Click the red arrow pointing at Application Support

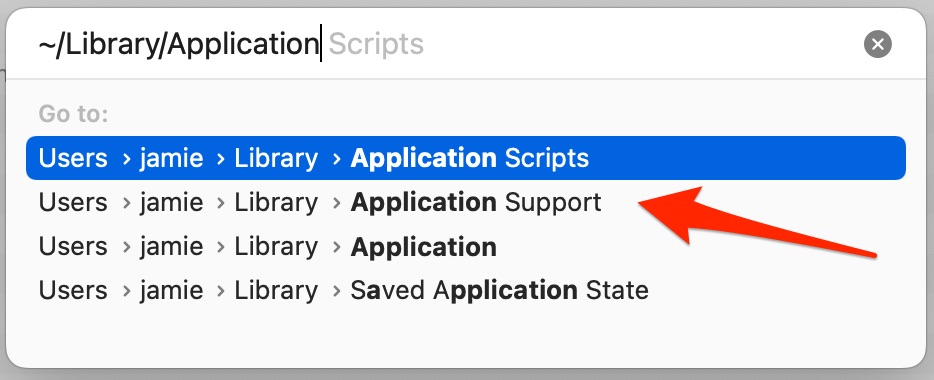[756, 223]
